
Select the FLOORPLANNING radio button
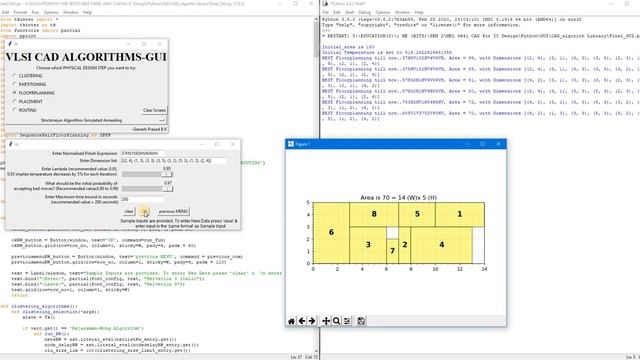[15, 93]
